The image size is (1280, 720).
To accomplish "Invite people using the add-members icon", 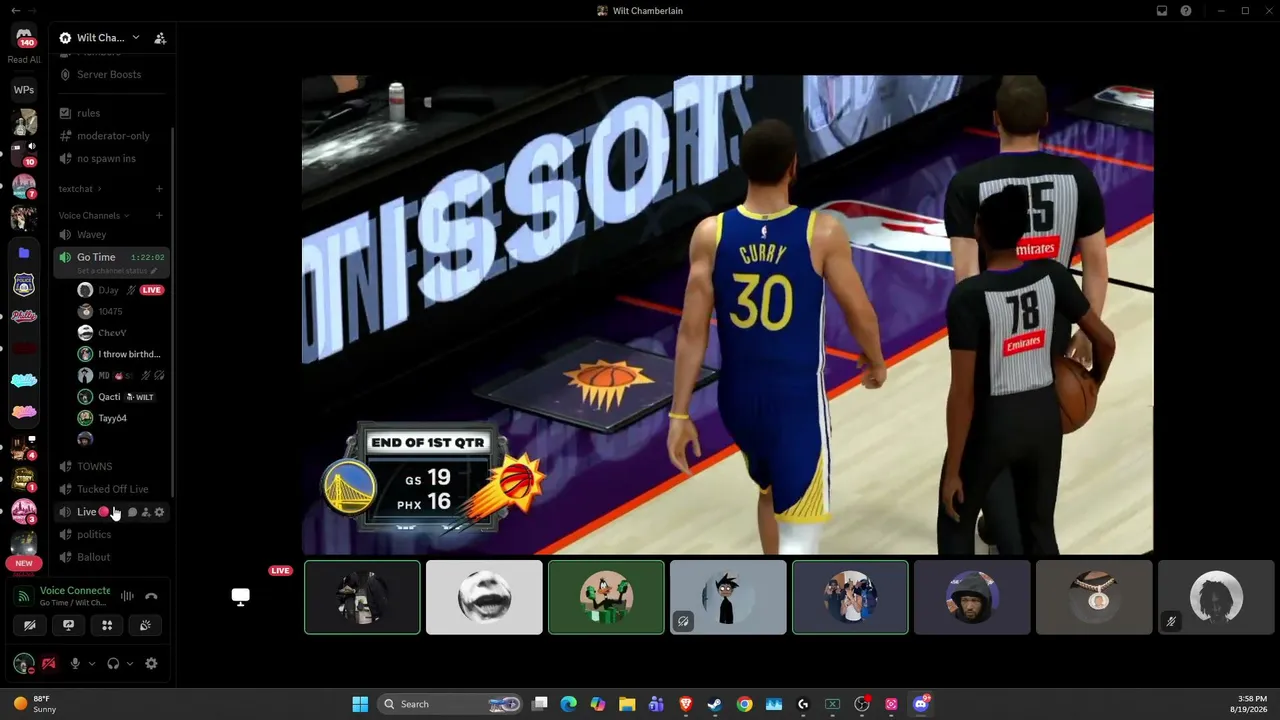I will pos(160,38).
